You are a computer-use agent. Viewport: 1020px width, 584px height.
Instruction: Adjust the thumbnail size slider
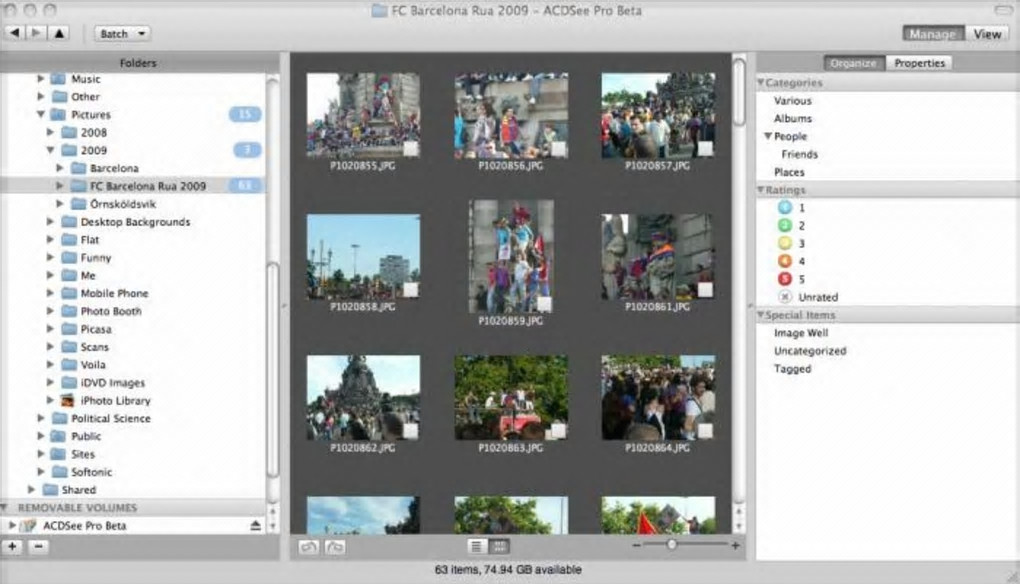click(x=671, y=545)
